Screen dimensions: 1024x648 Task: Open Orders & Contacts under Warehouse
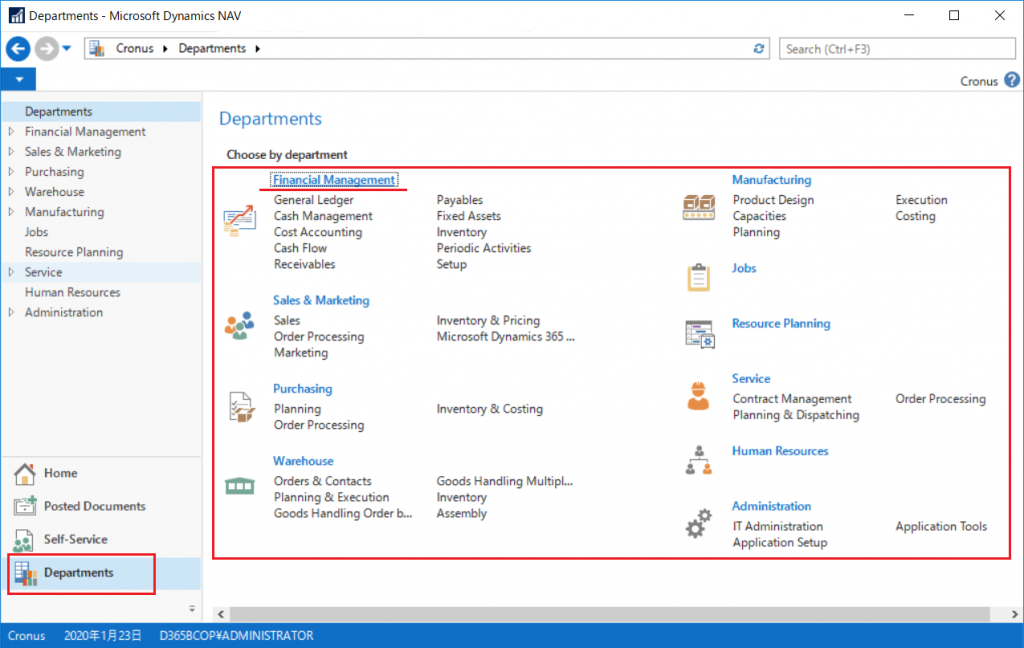pos(323,481)
